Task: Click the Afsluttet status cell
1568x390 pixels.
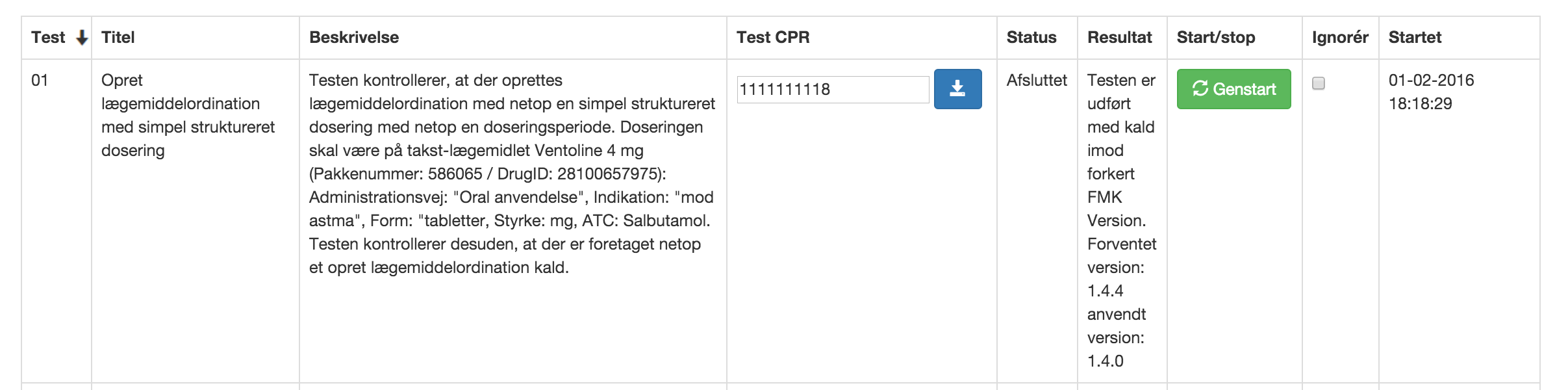Action: tap(1037, 81)
